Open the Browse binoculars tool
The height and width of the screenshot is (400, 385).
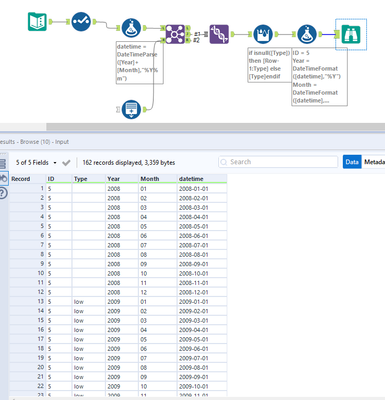(351, 34)
